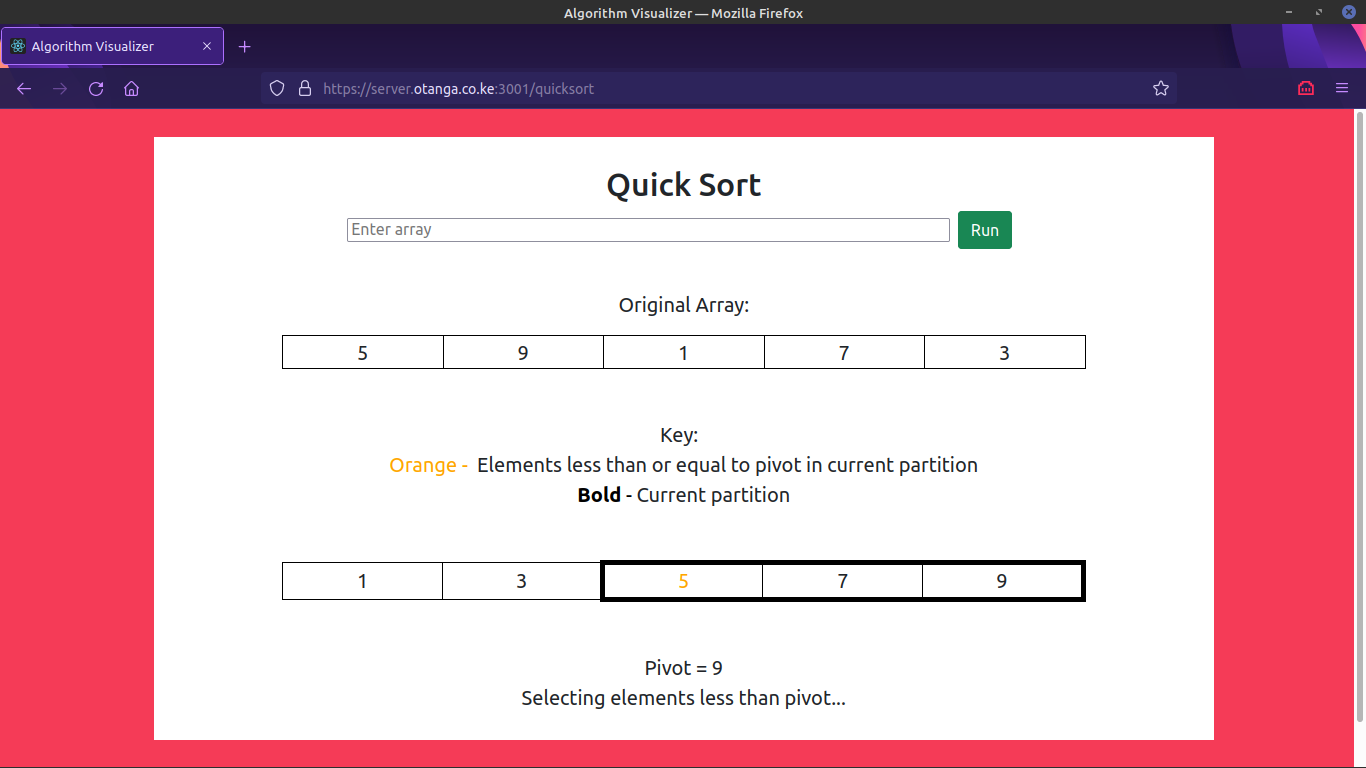
Task: Click the cell containing 9 in original array
Action: pos(523,352)
